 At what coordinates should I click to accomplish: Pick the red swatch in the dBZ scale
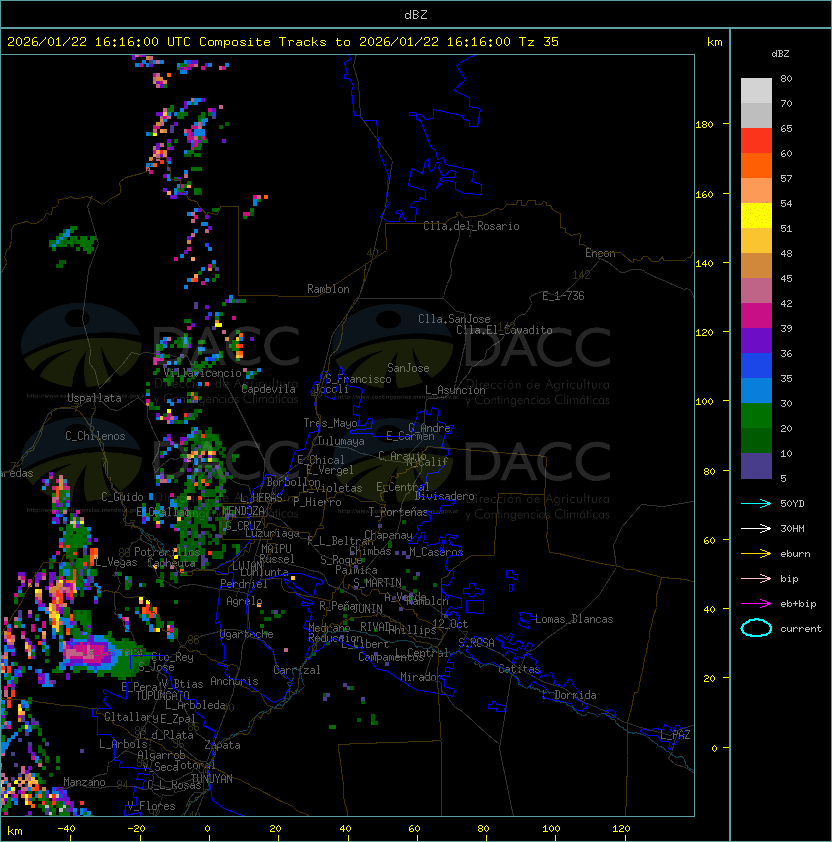coord(756,141)
